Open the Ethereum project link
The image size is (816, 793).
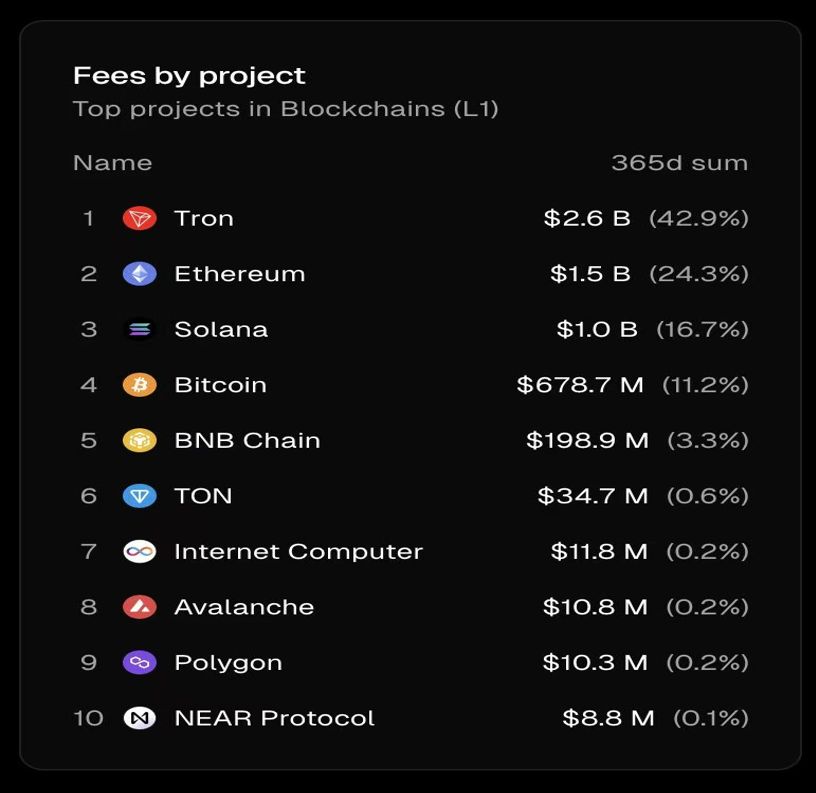[x=239, y=274]
